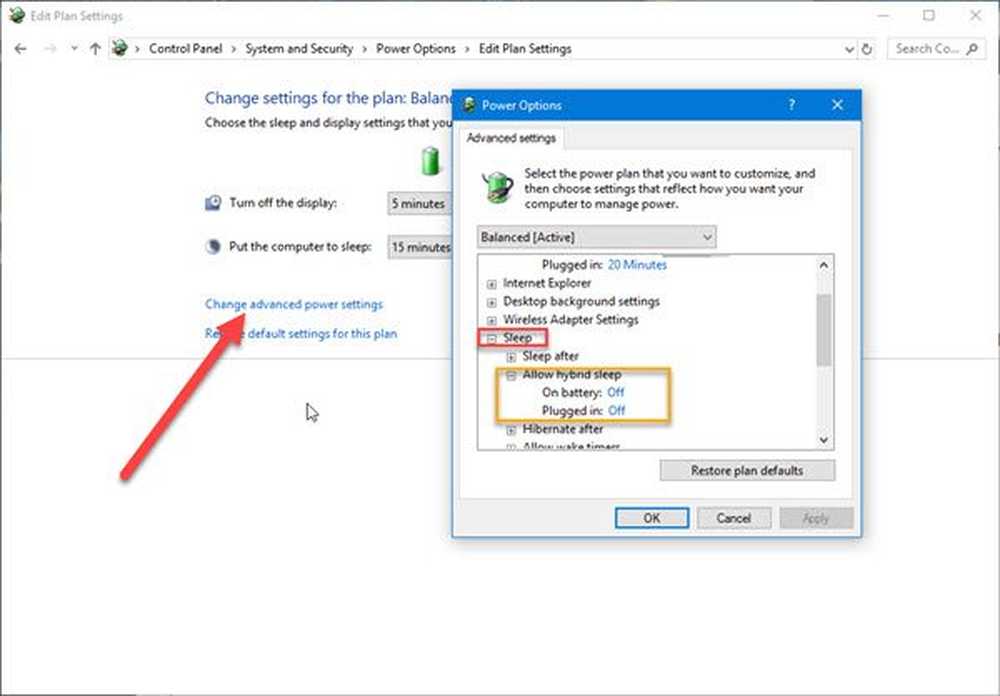Image resolution: width=1000 pixels, height=696 pixels.
Task: Click settings list scroll down arrow
Action: tap(824, 440)
